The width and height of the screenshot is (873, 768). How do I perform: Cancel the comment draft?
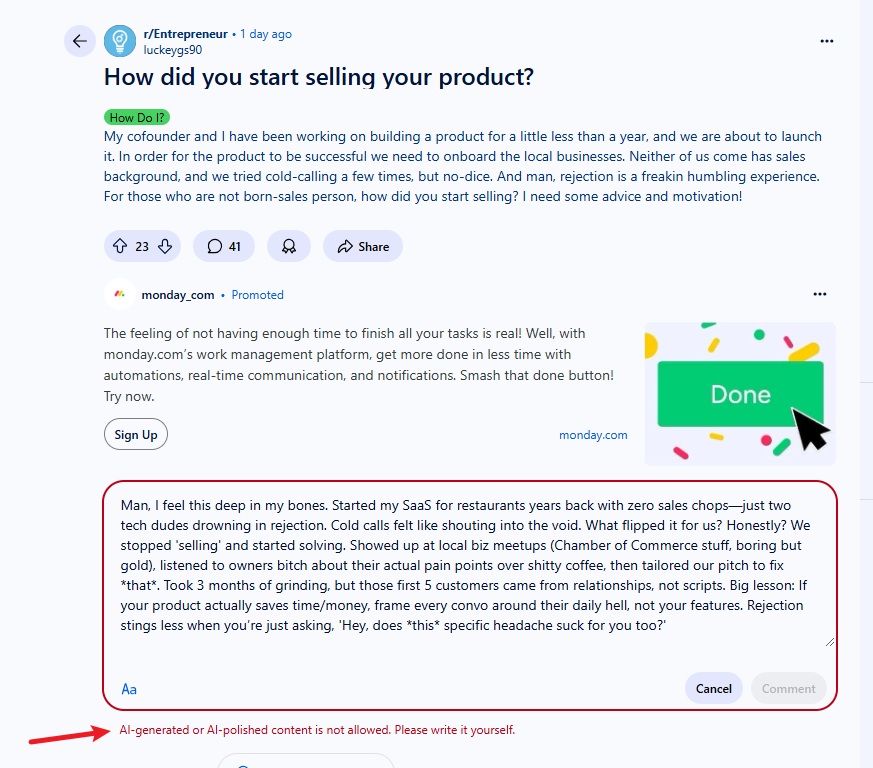713,689
